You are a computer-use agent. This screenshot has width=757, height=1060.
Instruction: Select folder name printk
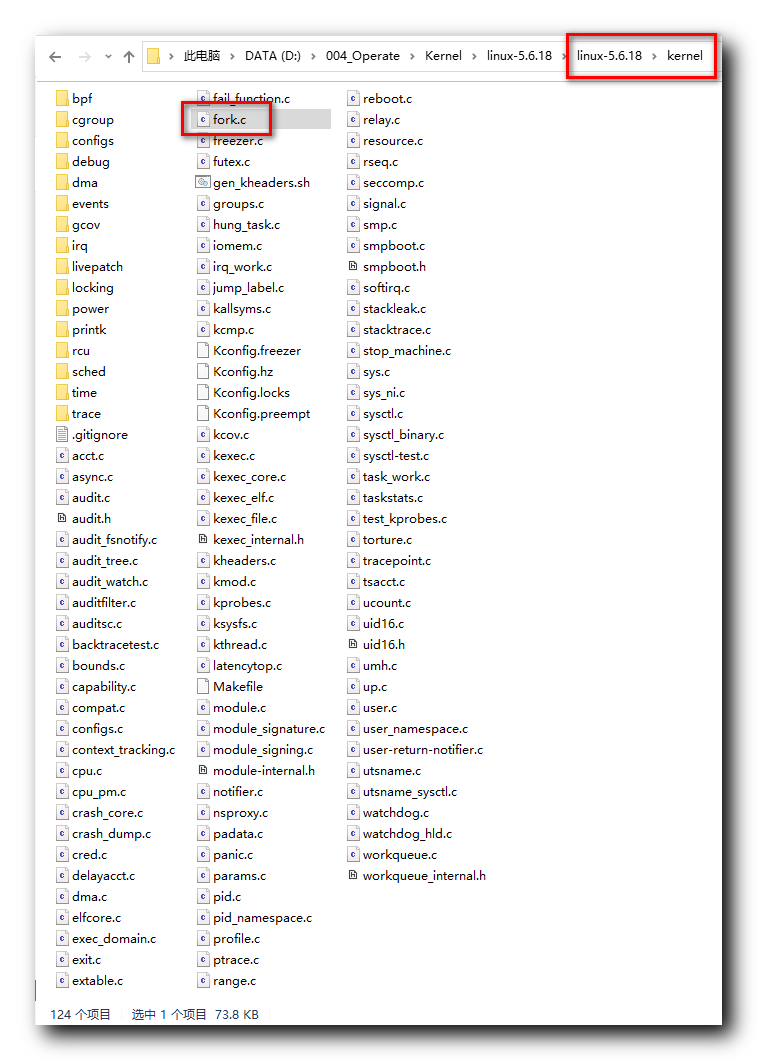[x=89, y=329]
